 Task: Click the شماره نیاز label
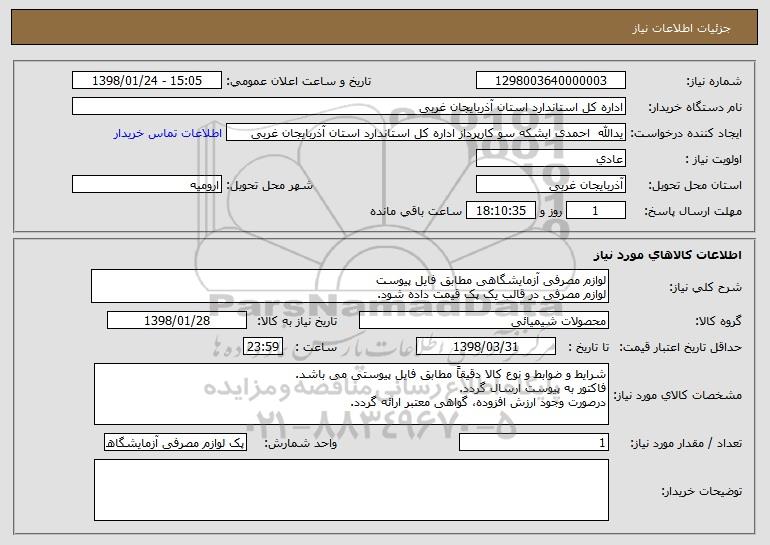pos(714,81)
